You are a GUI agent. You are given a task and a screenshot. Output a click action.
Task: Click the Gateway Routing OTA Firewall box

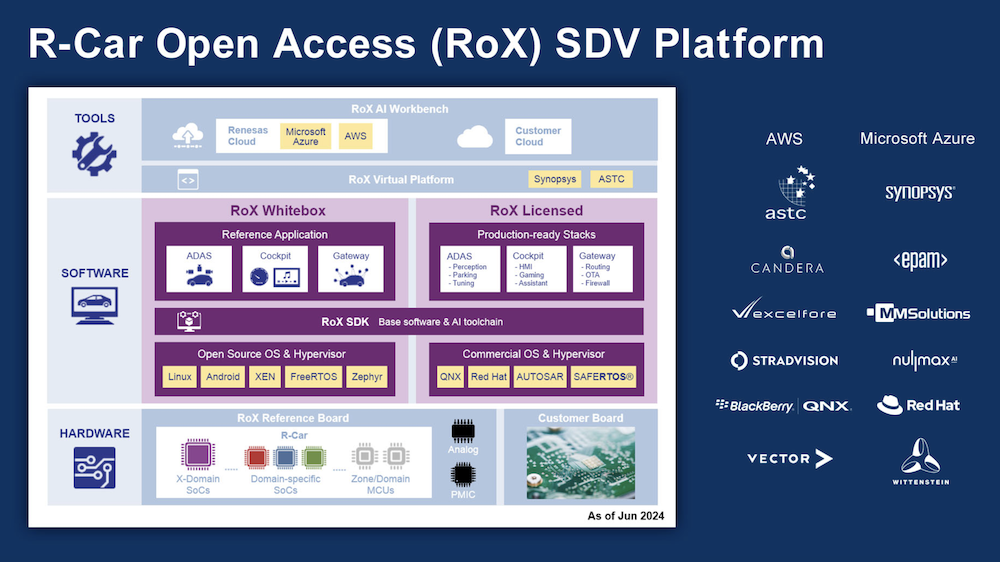[603, 269]
